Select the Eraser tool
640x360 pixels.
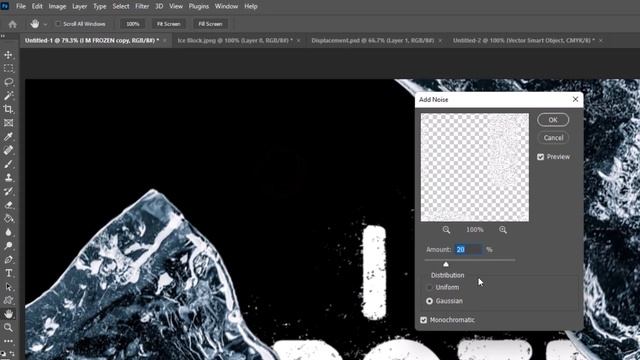(8, 205)
